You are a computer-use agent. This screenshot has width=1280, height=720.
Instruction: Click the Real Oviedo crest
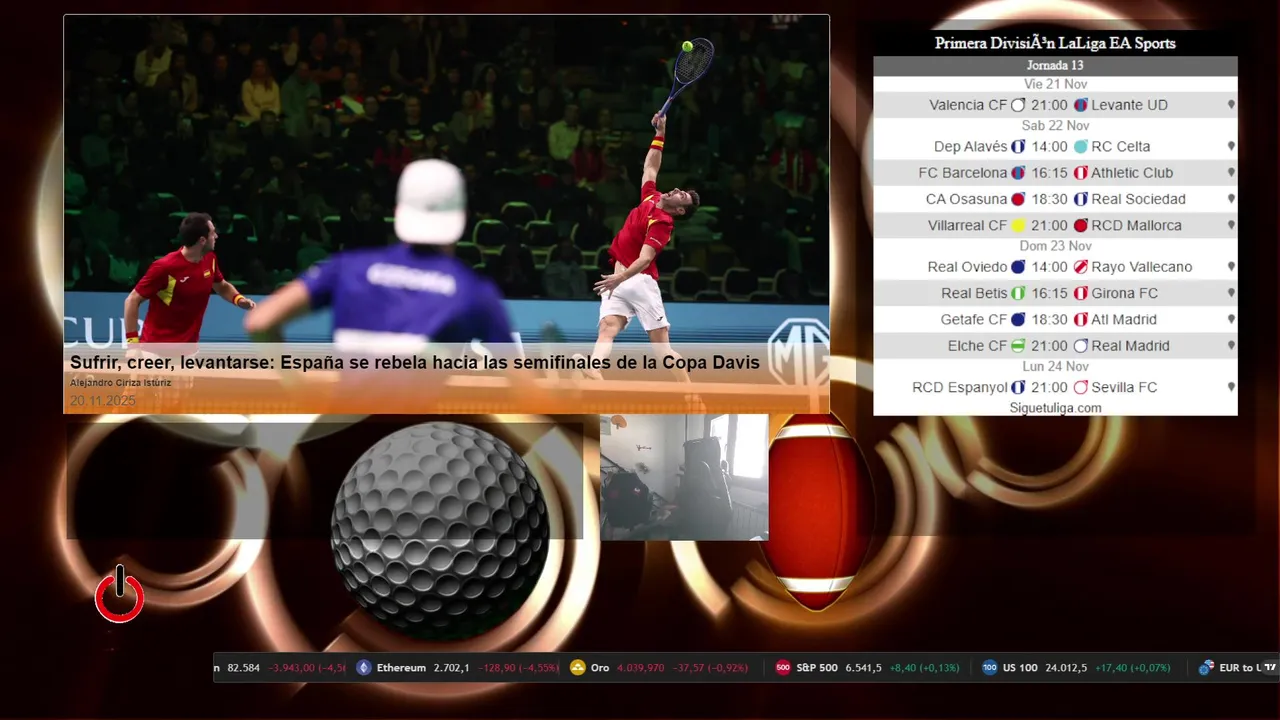[x=1018, y=267]
